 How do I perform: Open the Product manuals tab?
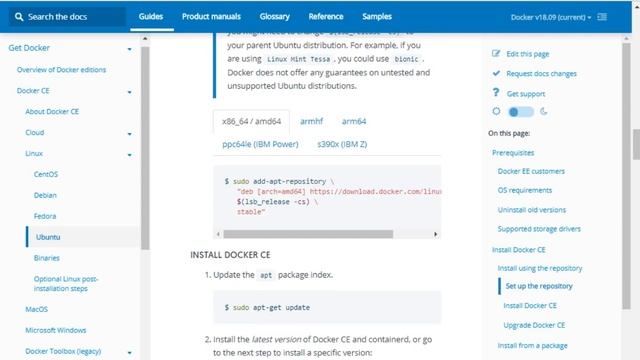pyautogui.click(x=211, y=17)
